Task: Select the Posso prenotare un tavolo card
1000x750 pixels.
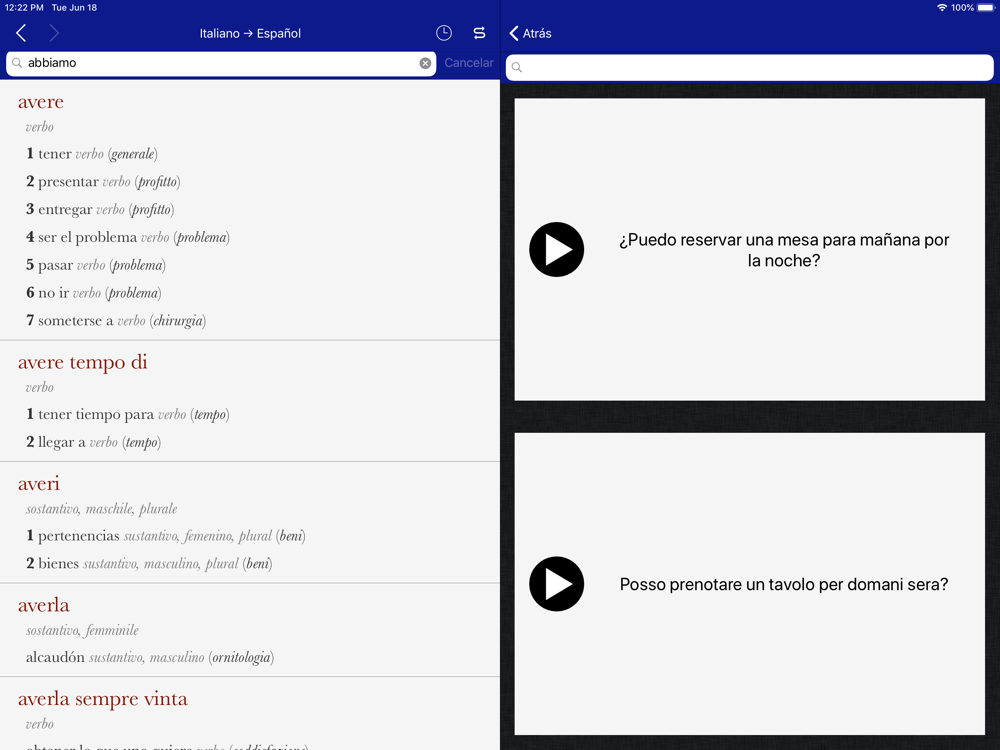Action: point(749,584)
